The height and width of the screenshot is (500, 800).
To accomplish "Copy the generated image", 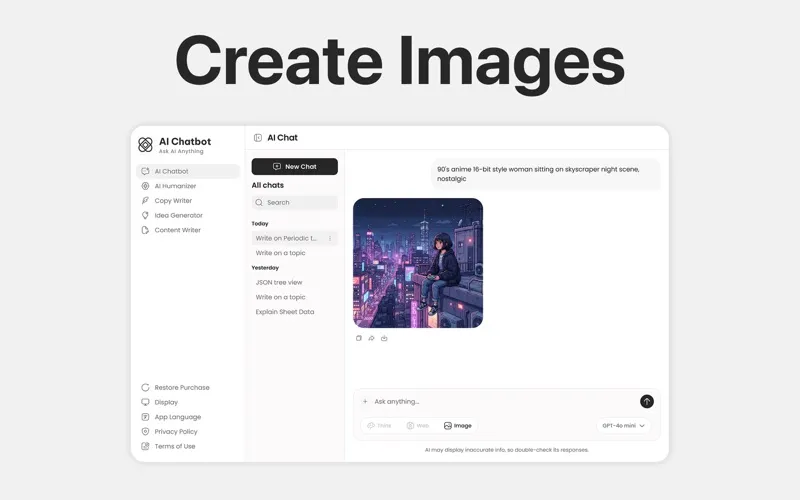I will coord(359,338).
